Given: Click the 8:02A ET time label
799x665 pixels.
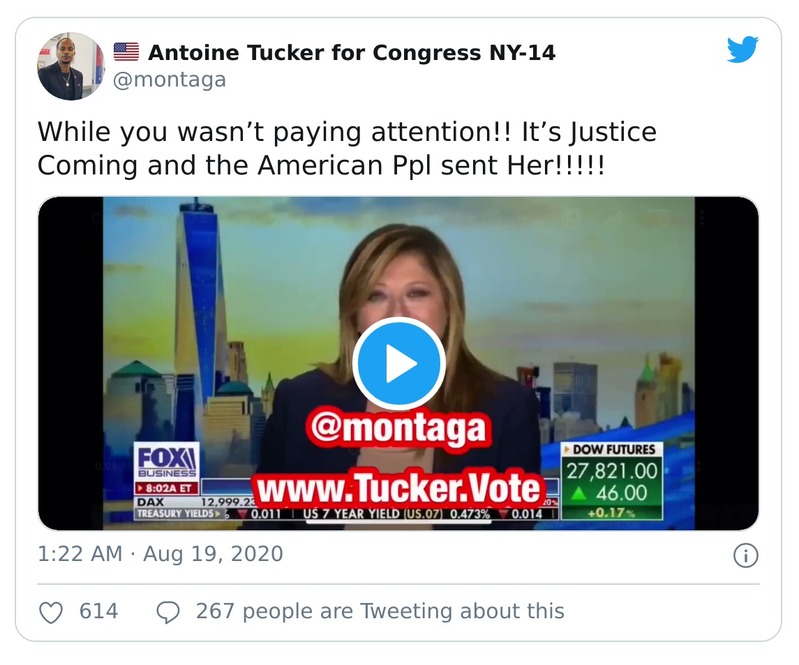Looking at the screenshot, I should (x=166, y=488).
